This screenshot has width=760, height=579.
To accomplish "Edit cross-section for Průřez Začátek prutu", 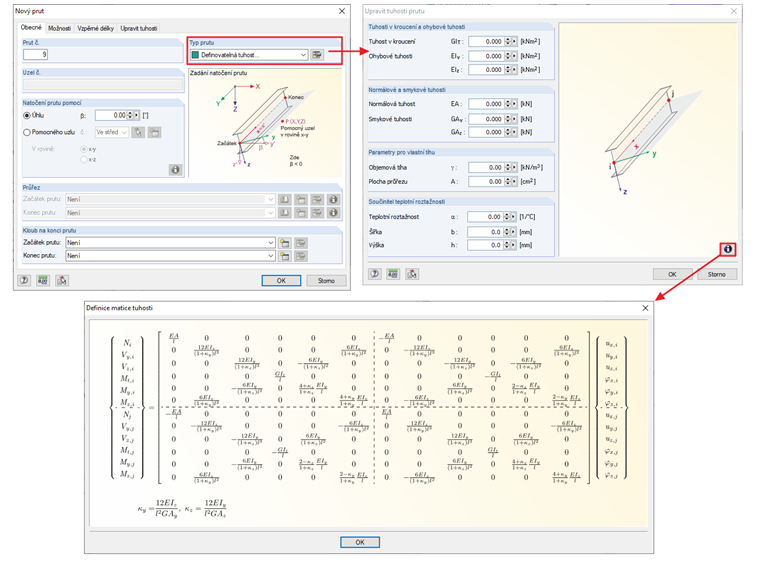I will [317, 199].
